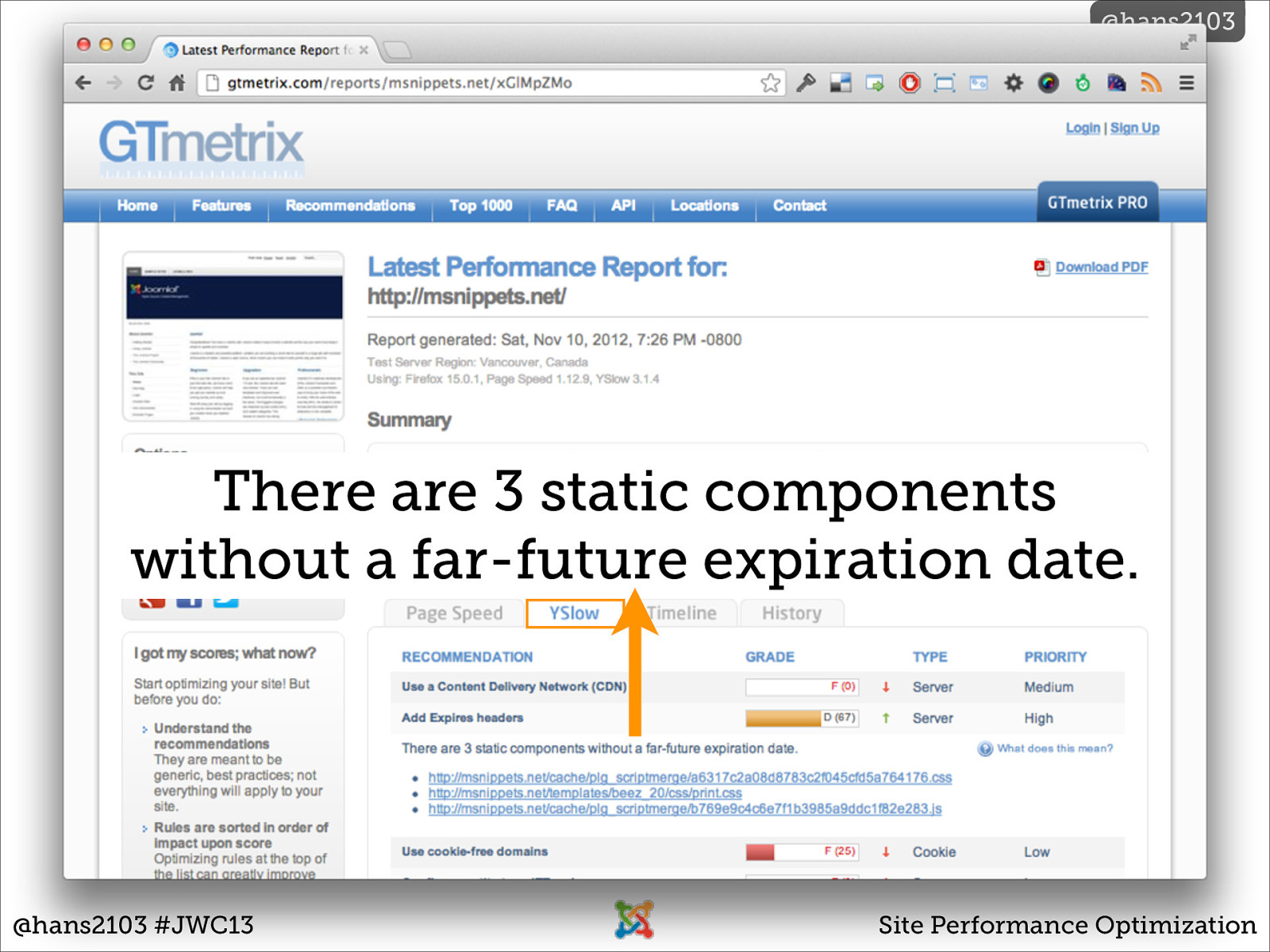Click the help icon beside What does this mean
The image size is (1270, 952).
coord(985,749)
